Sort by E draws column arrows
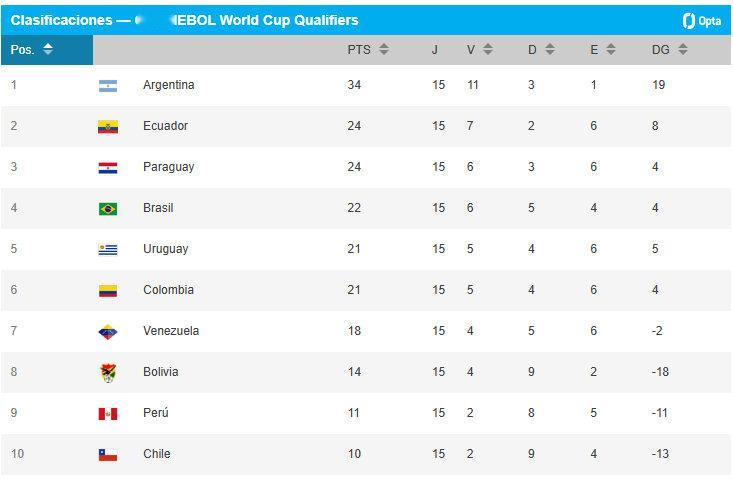Screen dimensions: 733x484 (611, 49)
